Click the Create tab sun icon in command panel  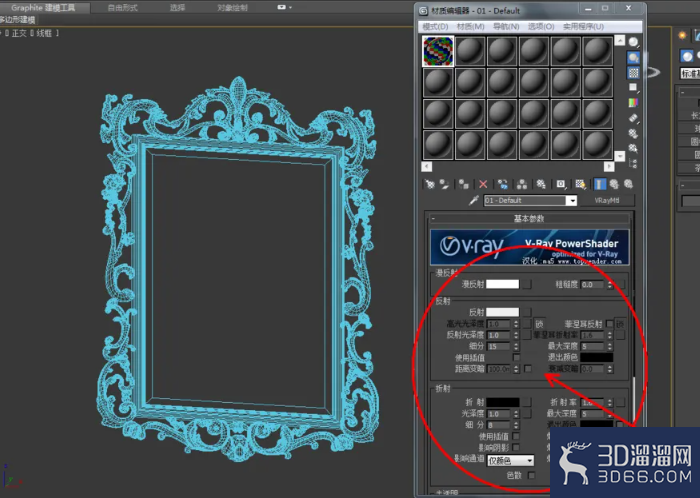click(682, 35)
